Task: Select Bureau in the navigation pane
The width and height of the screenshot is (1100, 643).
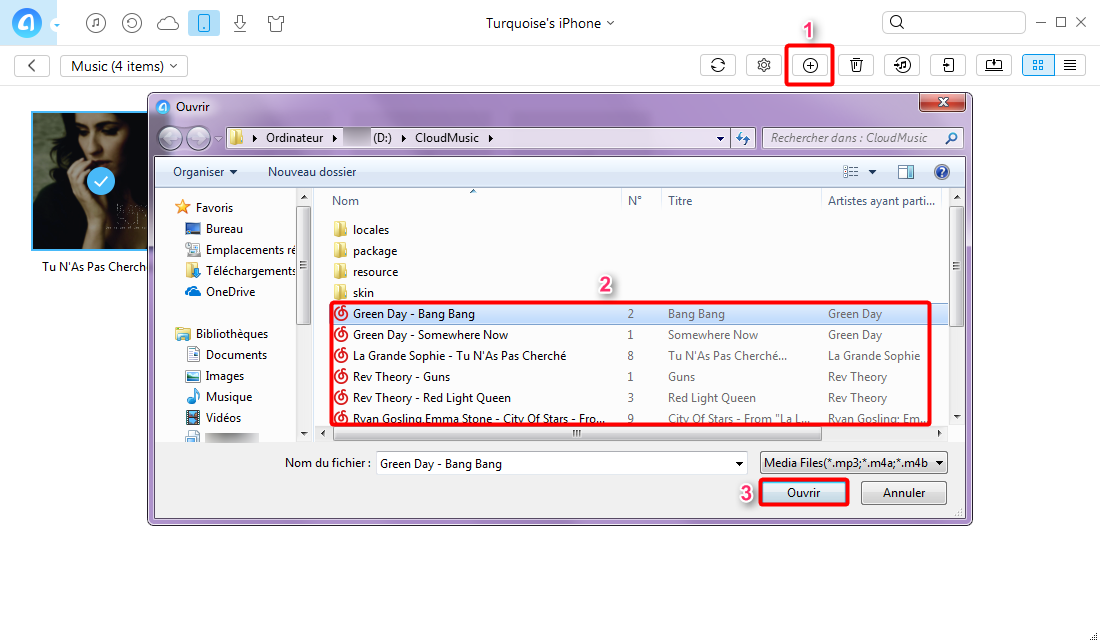Action: [x=214, y=229]
